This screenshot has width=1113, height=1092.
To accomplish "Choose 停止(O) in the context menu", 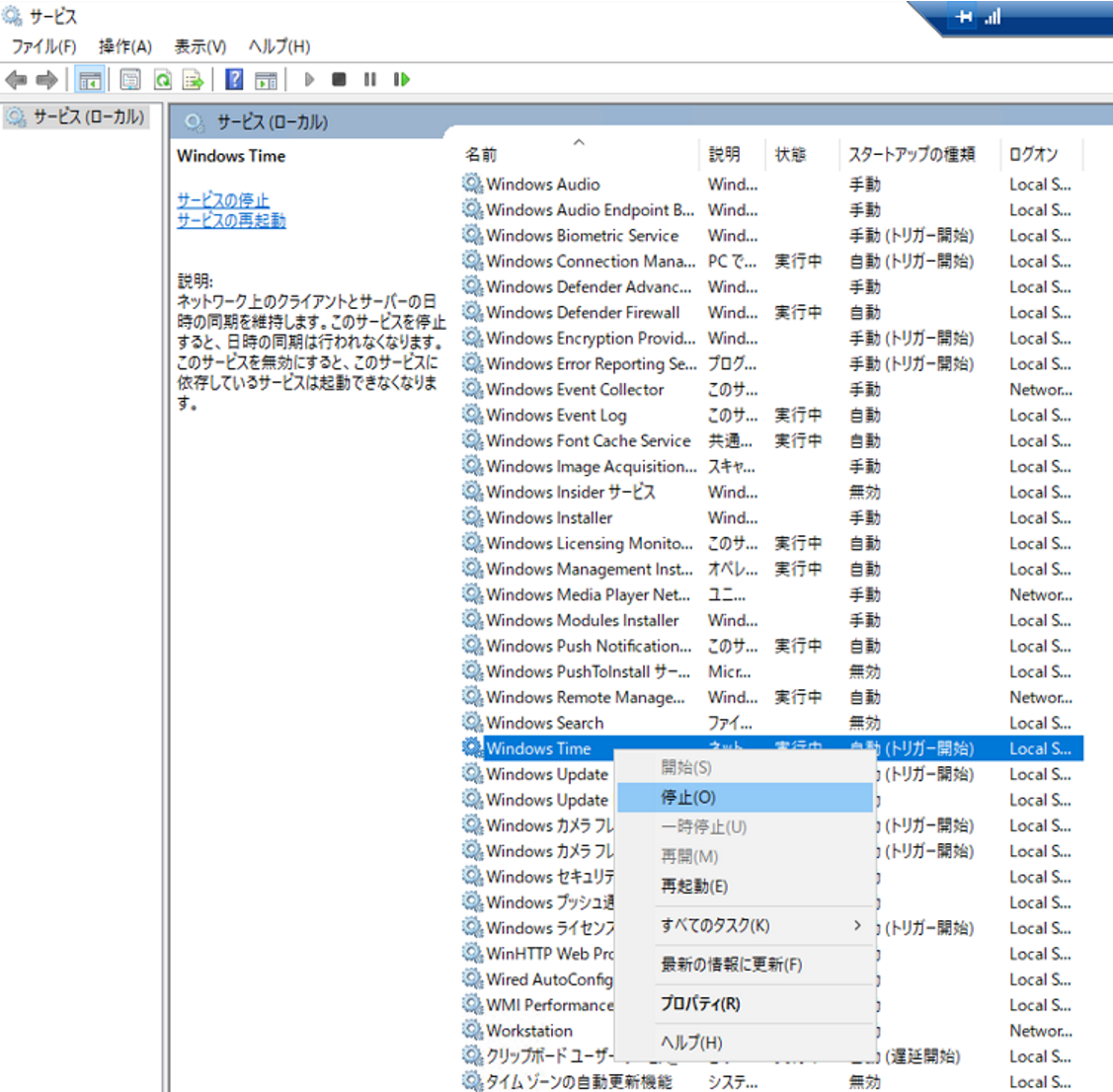I will point(745,798).
